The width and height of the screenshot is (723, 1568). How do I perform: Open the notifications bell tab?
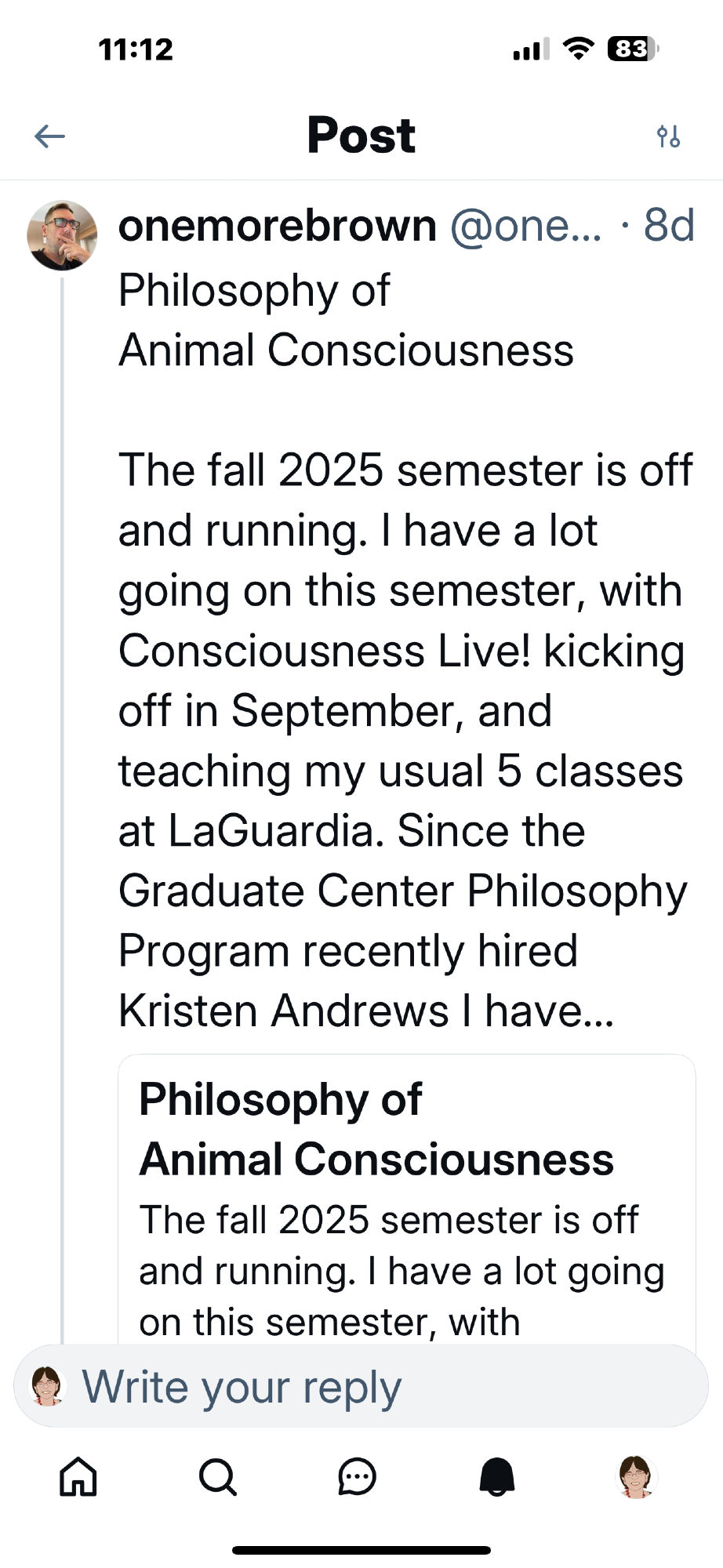pyautogui.click(x=497, y=1477)
